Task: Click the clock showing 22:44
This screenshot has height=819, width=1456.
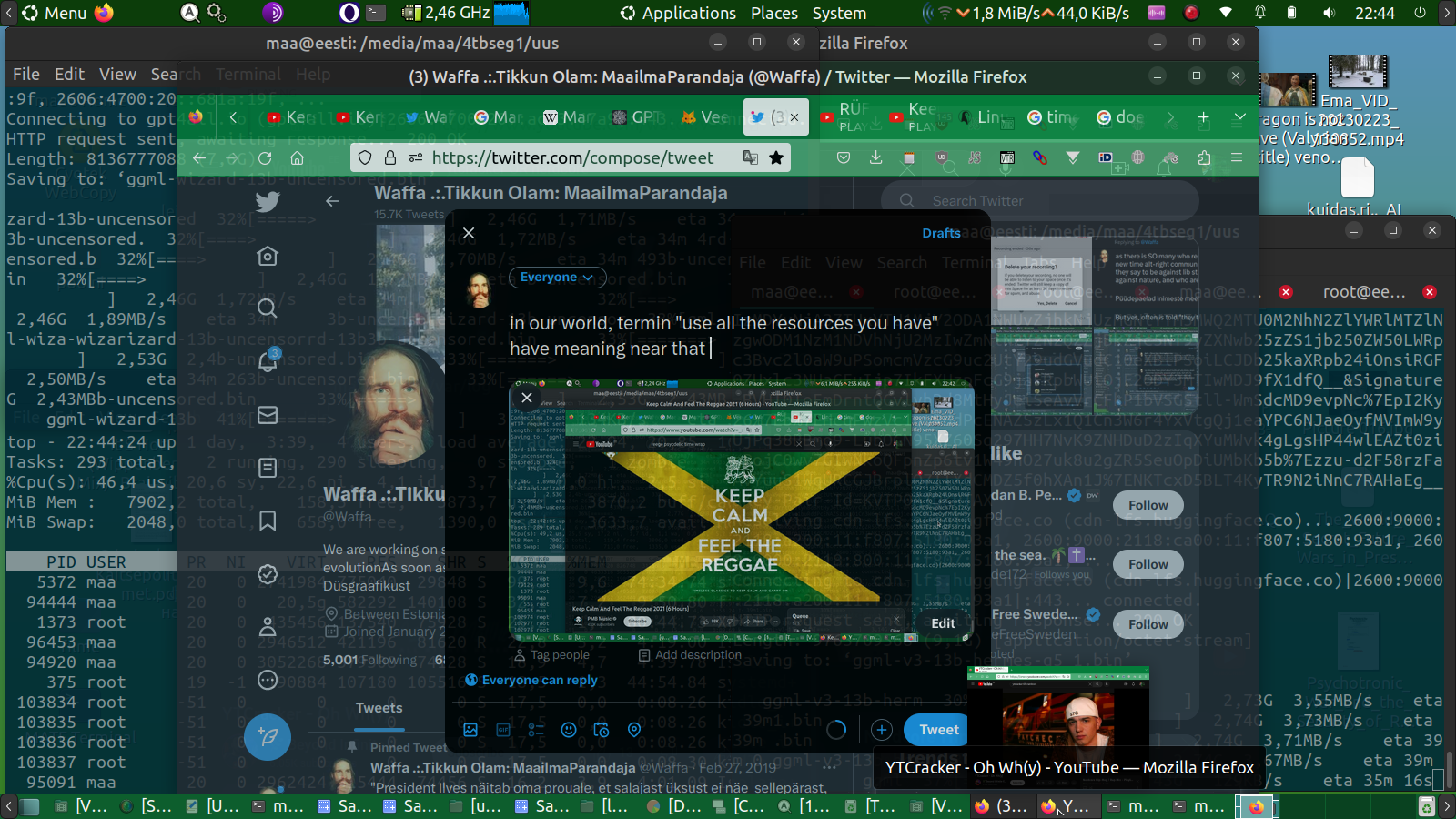Action: click(1374, 14)
